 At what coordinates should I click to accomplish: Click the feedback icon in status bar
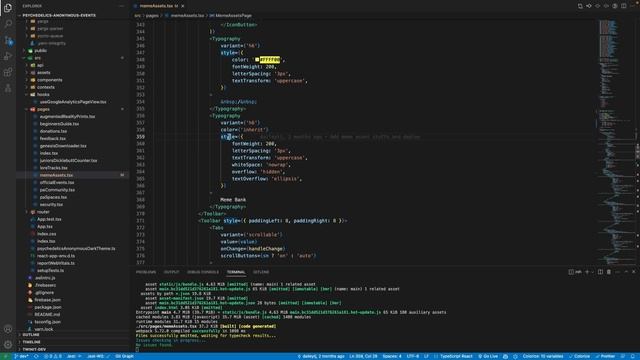(x=623, y=356)
